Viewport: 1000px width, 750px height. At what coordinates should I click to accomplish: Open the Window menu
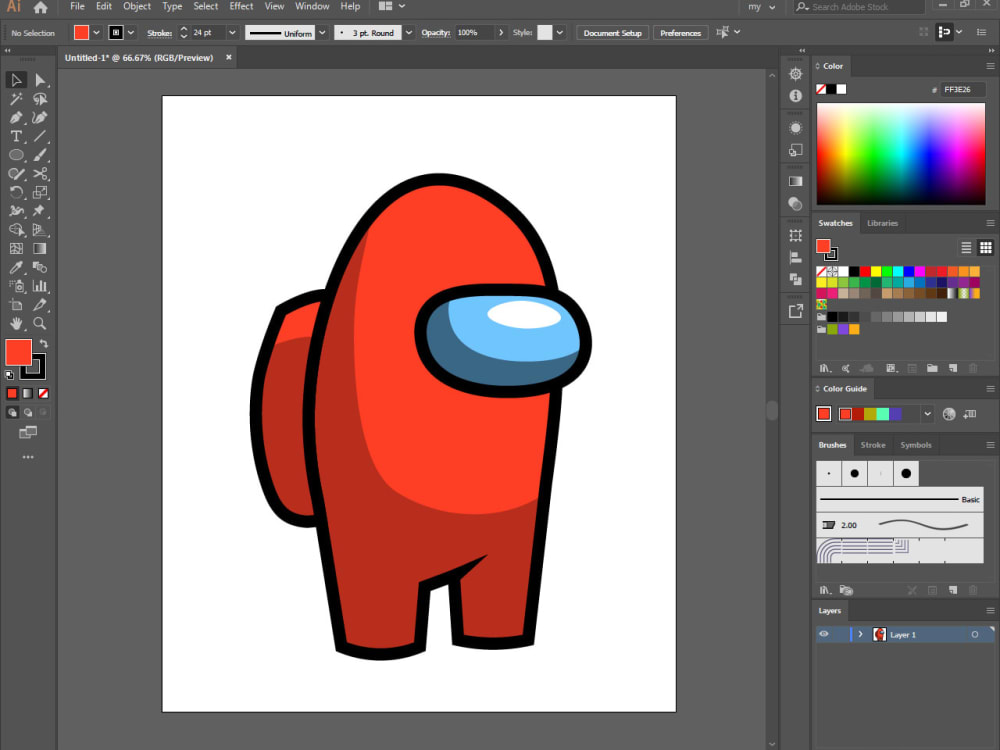[x=312, y=6]
